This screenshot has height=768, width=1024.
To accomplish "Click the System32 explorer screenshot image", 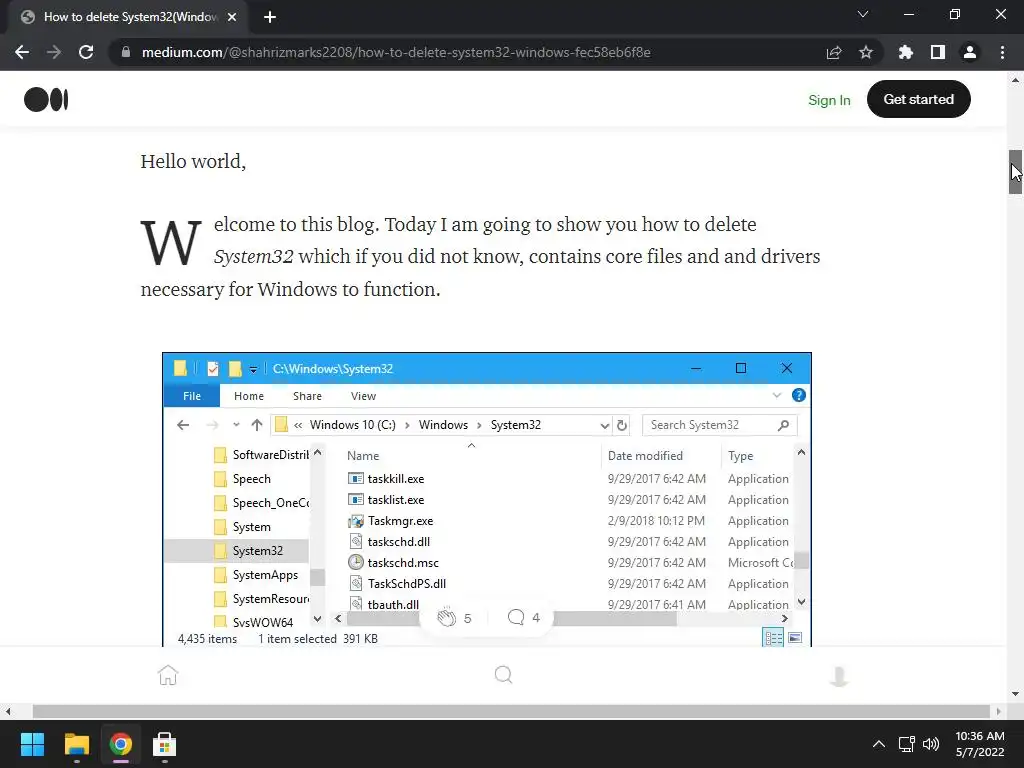I will point(487,500).
